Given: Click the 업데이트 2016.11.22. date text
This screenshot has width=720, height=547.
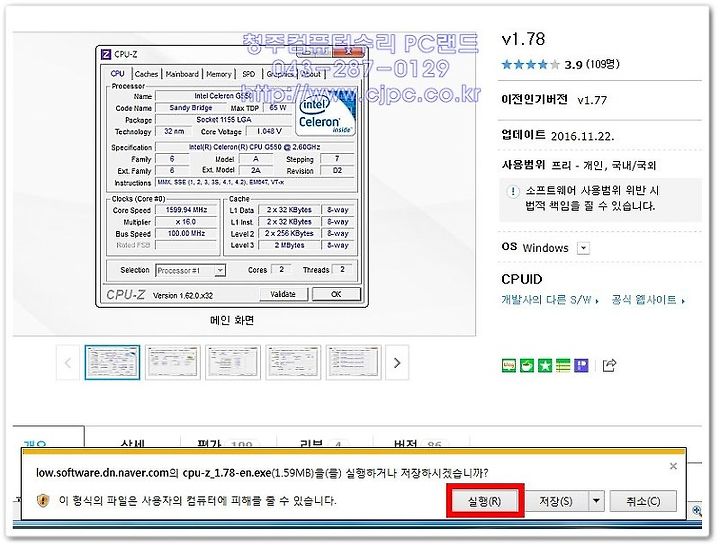Looking at the screenshot, I should point(557,135).
